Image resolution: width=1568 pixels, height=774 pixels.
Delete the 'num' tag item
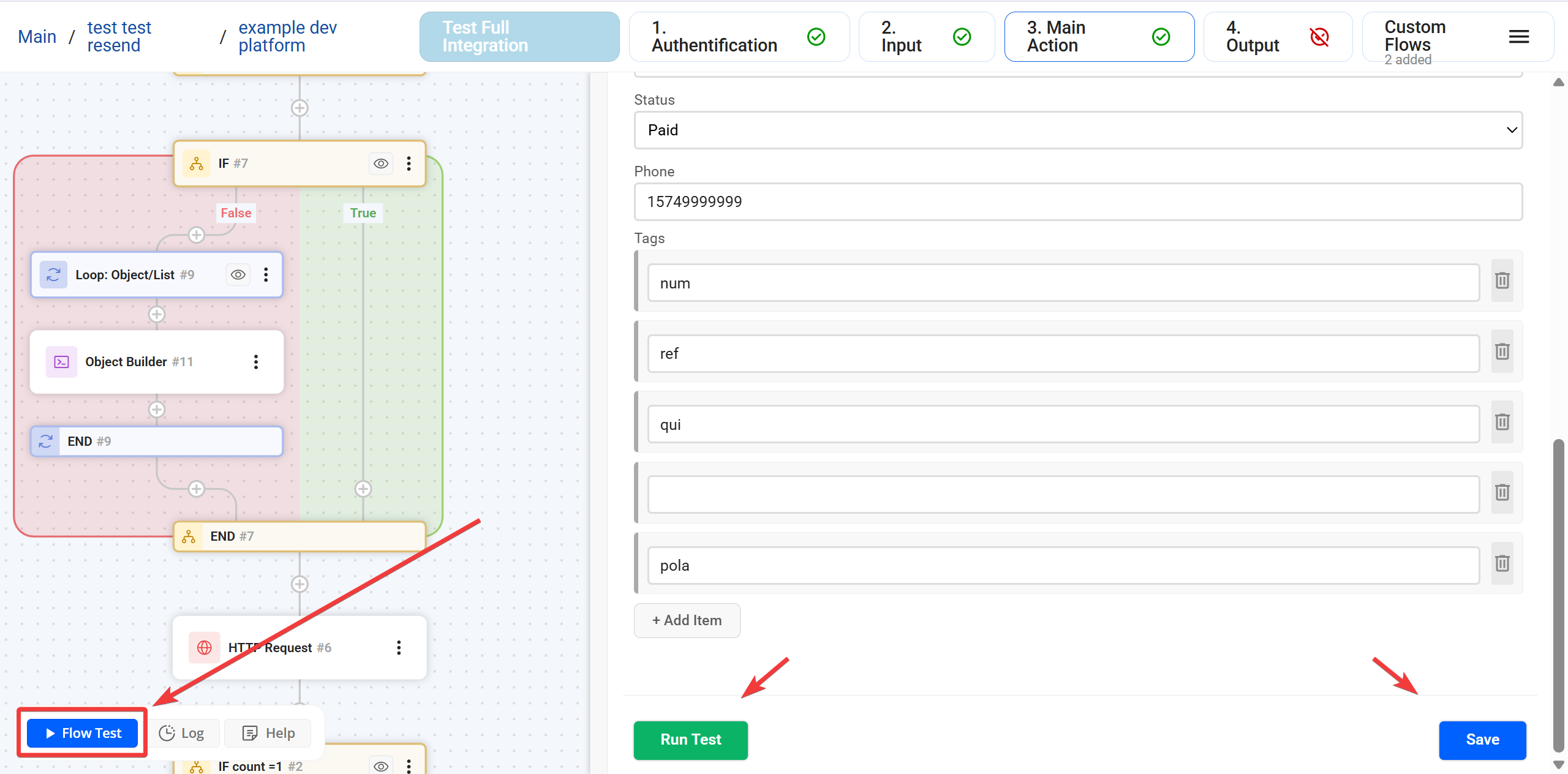point(1502,281)
